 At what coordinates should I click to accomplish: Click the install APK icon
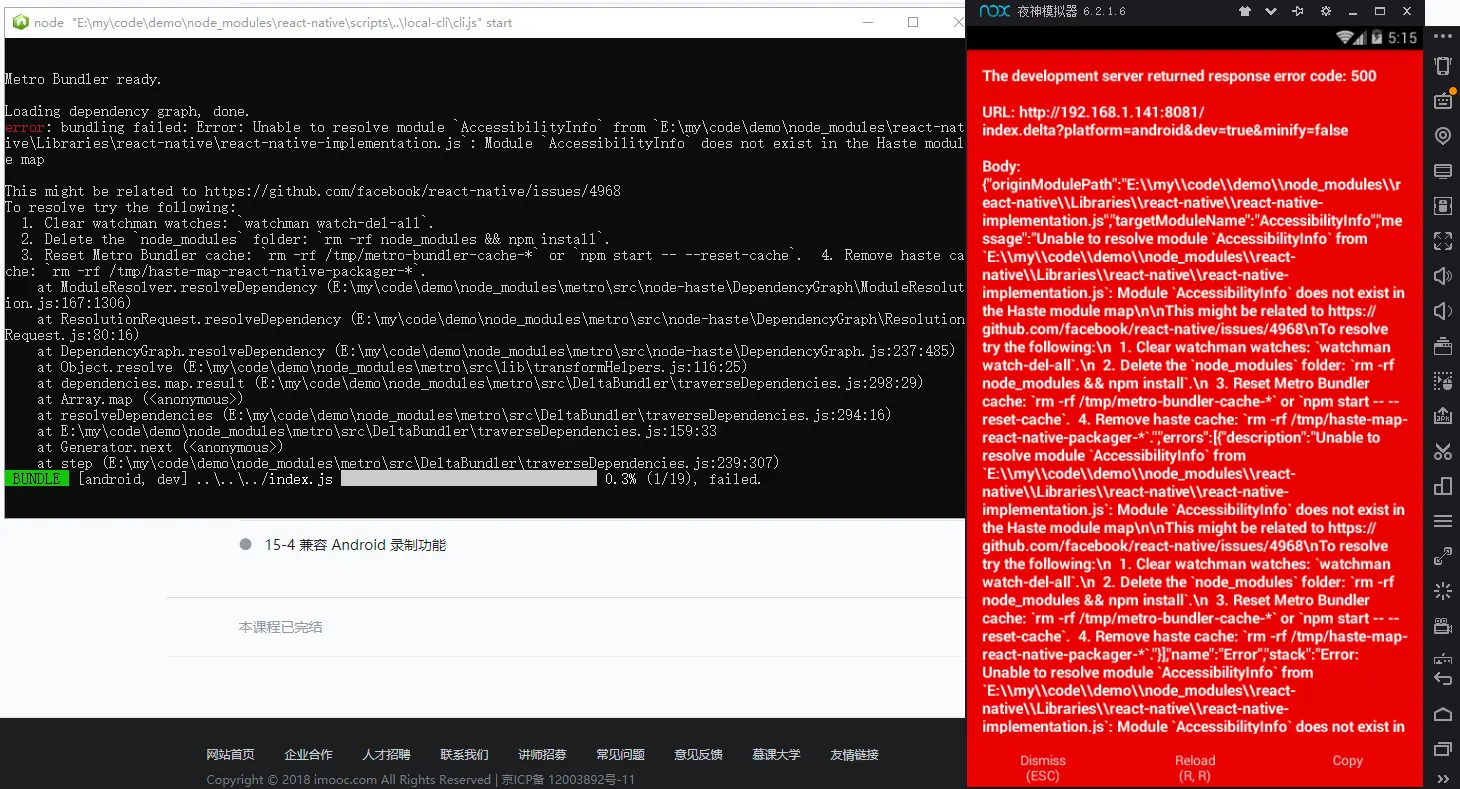(1443, 416)
